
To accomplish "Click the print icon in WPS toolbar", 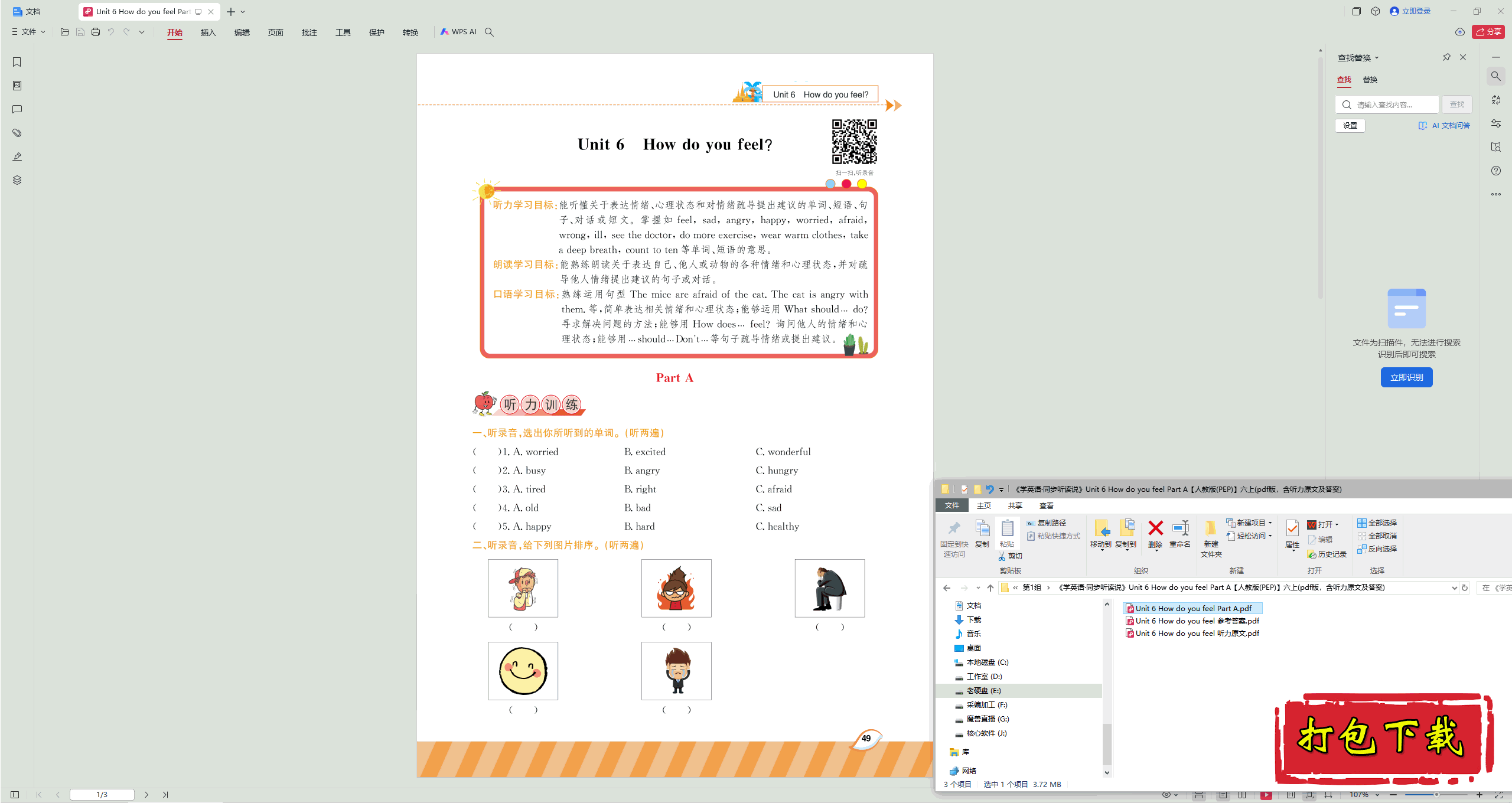I will (x=96, y=32).
